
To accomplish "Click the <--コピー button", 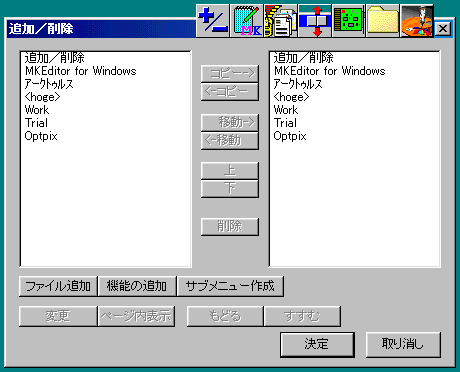I will [230, 92].
